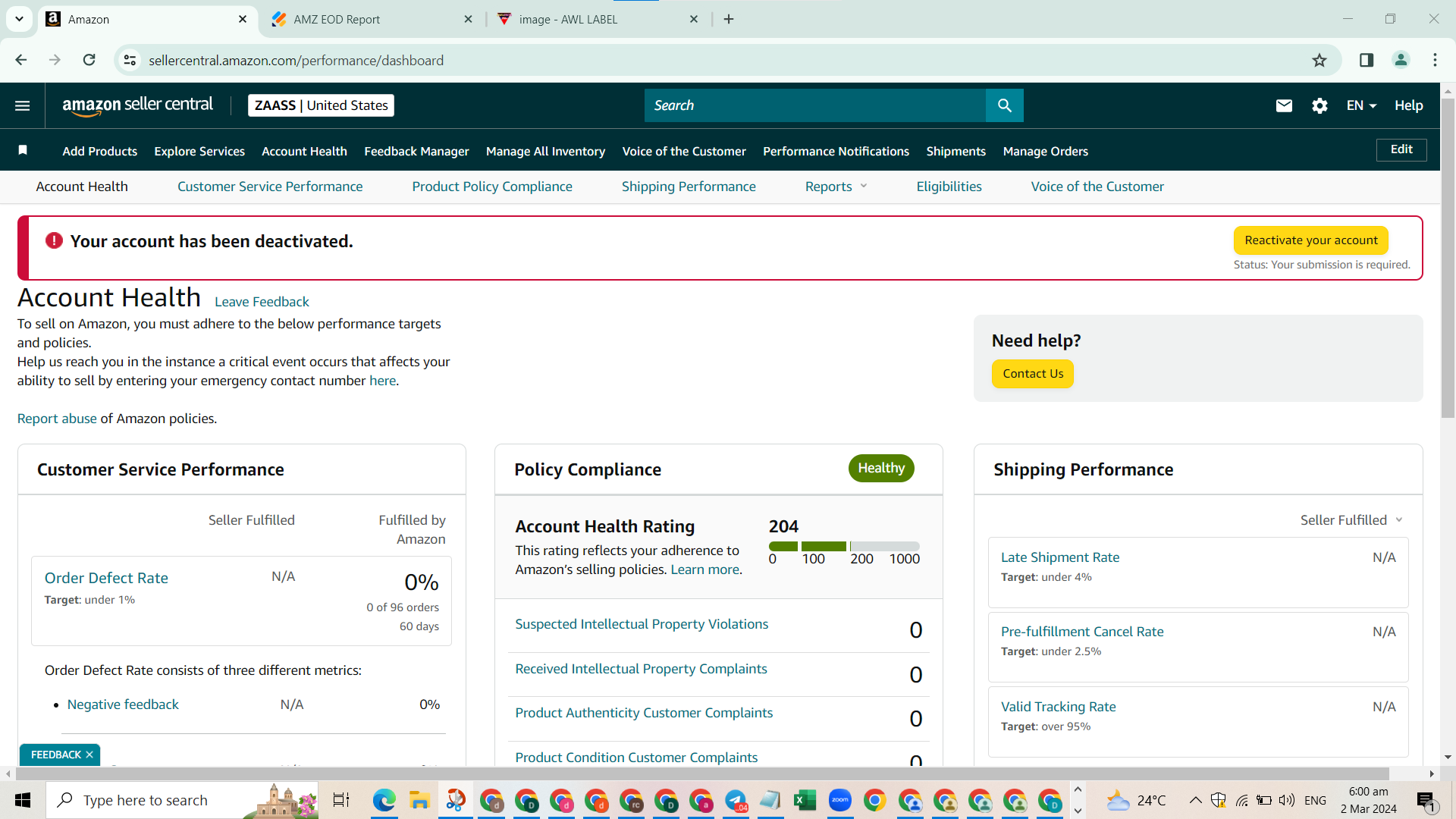This screenshot has height=819, width=1456.
Task: Click the Amazon Seller Central logo
Action: 138,105
